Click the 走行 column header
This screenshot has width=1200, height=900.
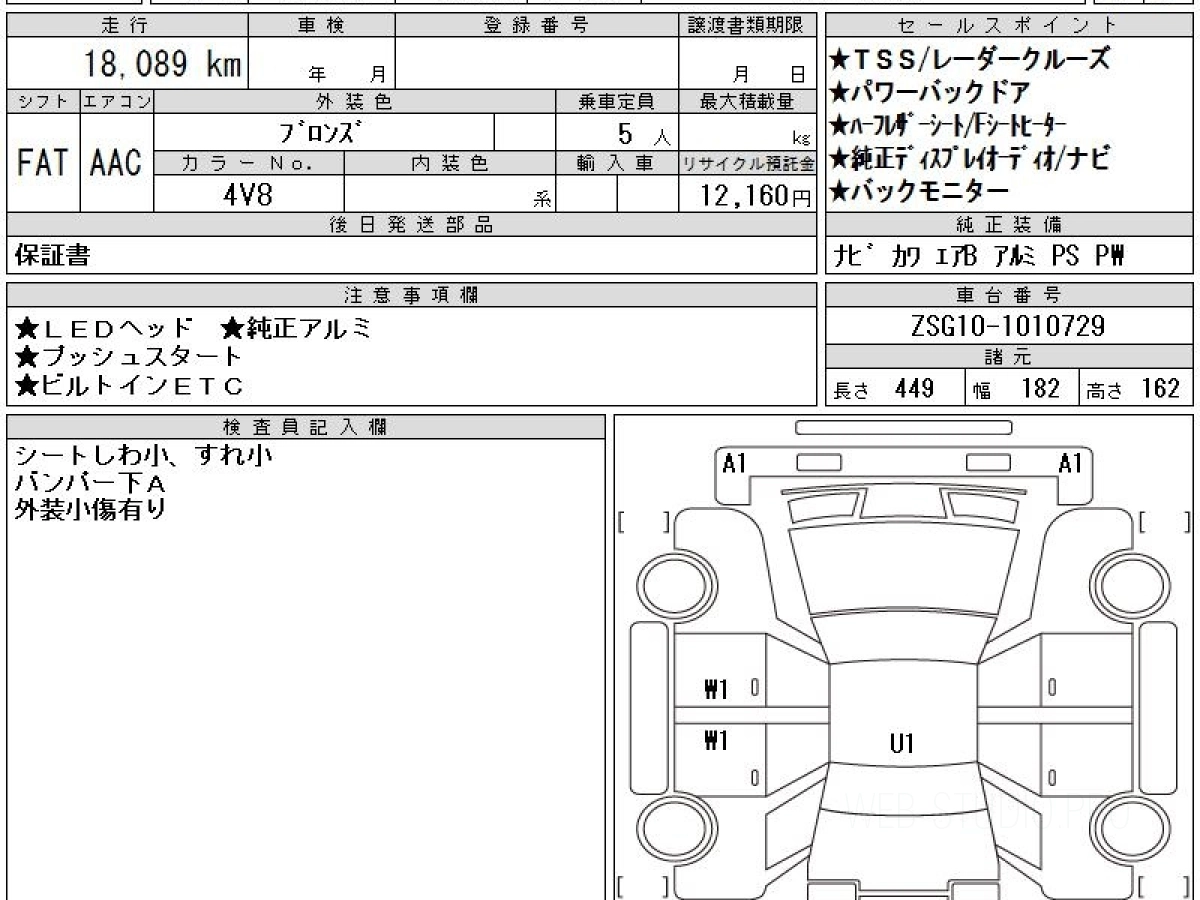coord(126,26)
